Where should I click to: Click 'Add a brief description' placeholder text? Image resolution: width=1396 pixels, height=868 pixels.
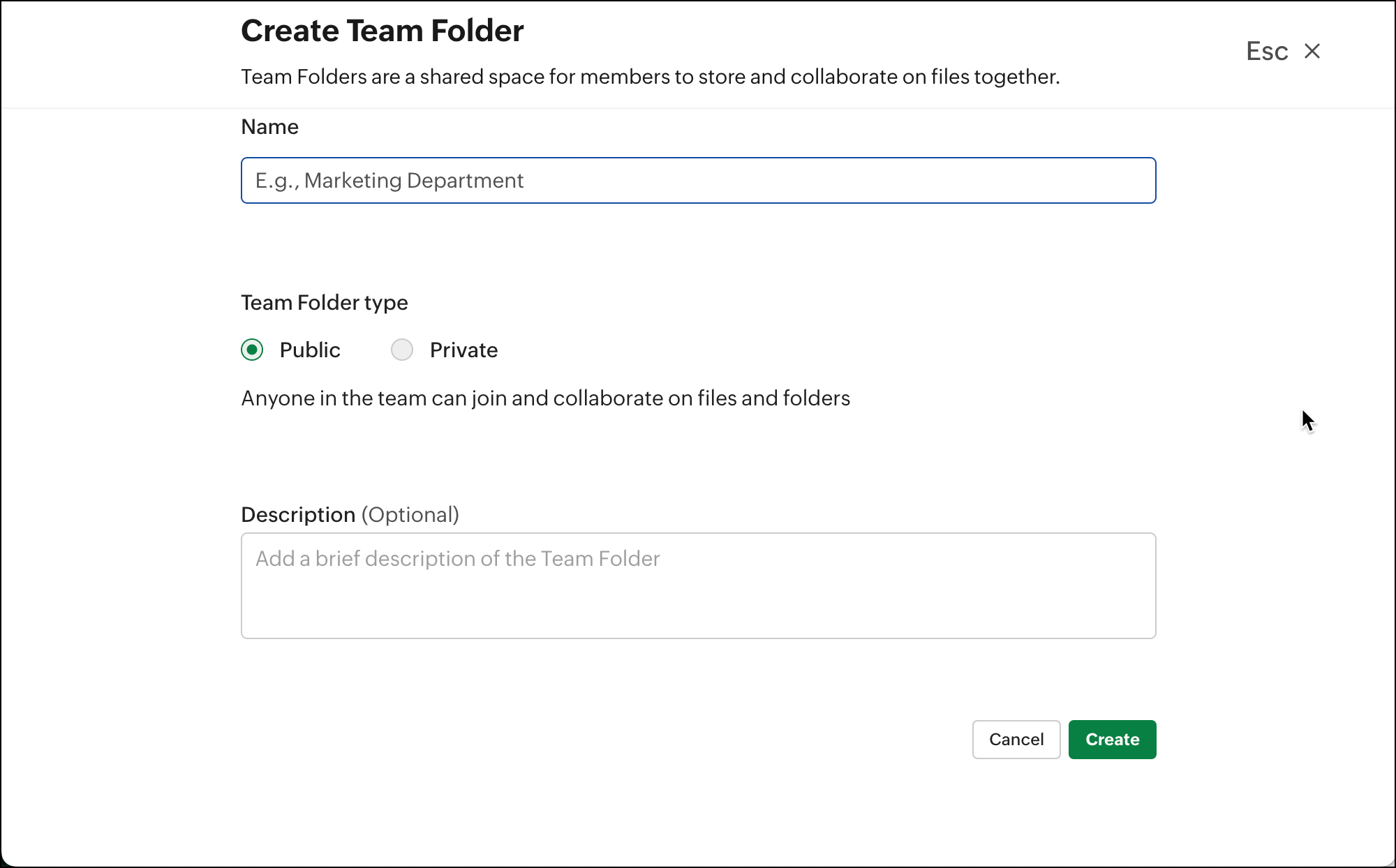pyautogui.click(x=457, y=559)
